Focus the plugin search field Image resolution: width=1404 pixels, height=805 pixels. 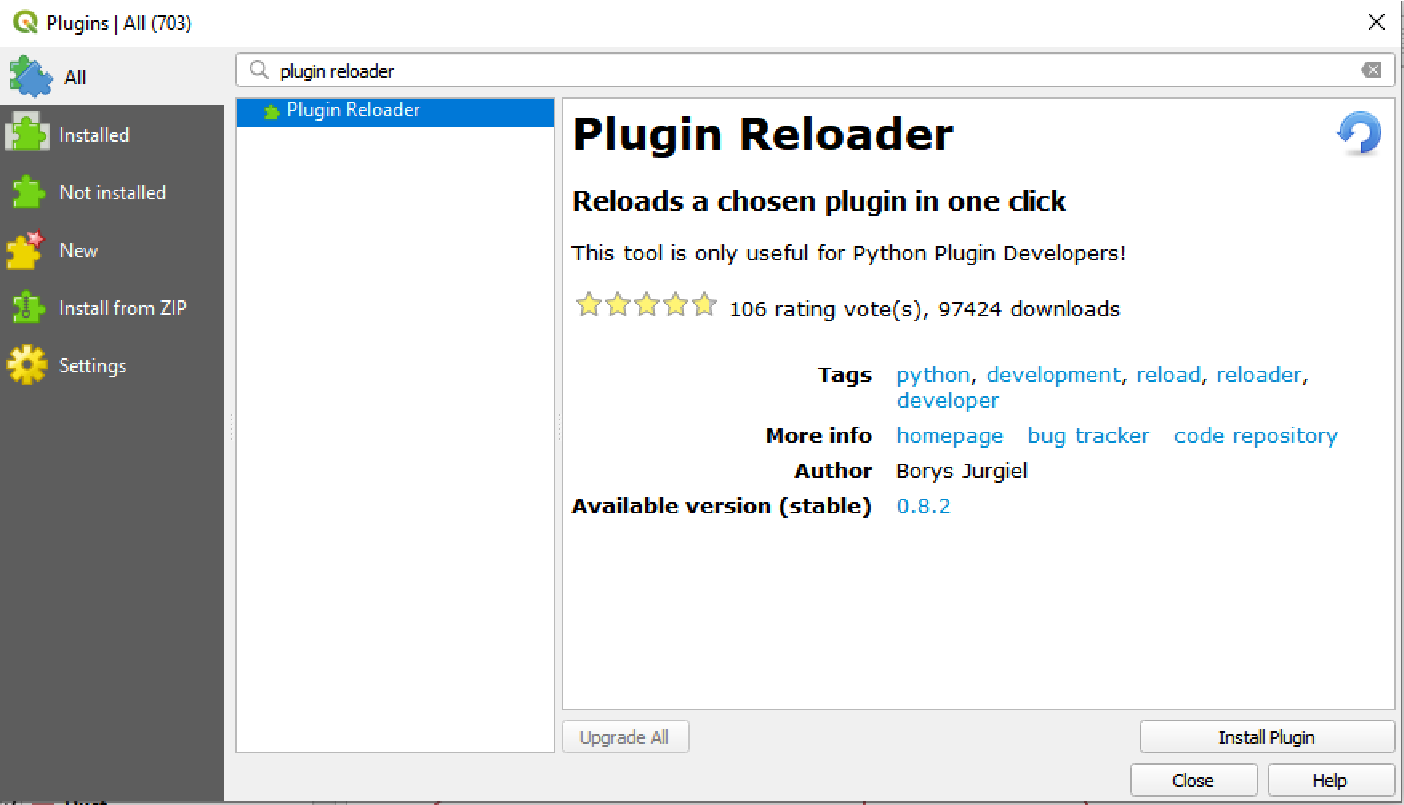pyautogui.click(x=815, y=70)
